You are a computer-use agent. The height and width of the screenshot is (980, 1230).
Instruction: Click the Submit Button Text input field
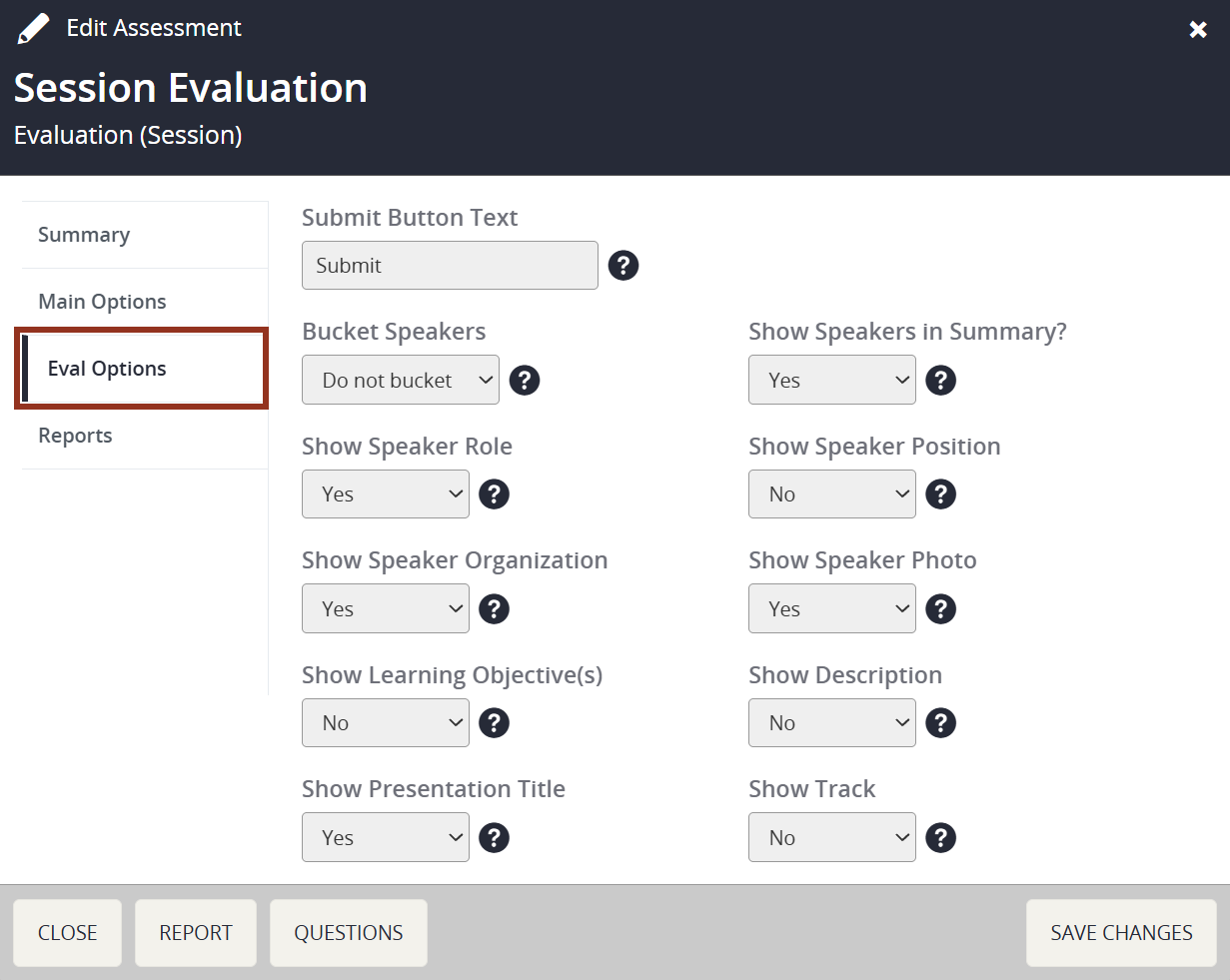point(450,266)
